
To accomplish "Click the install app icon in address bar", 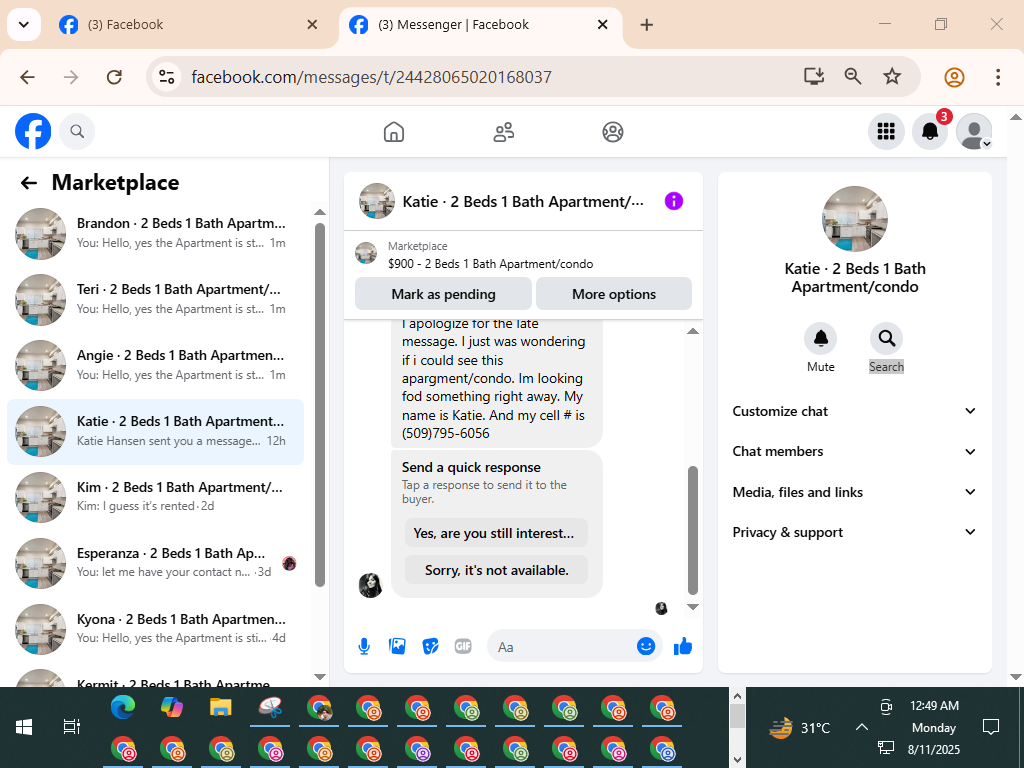I will (x=814, y=76).
